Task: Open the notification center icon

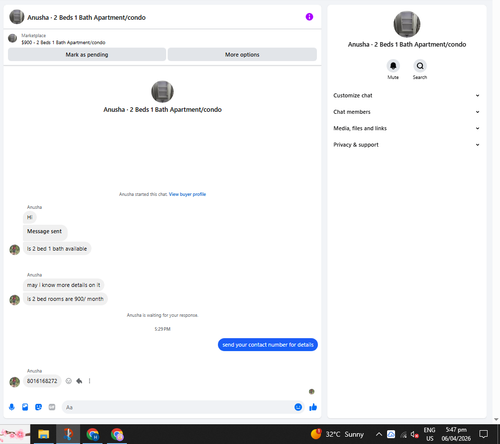Action: (483, 434)
